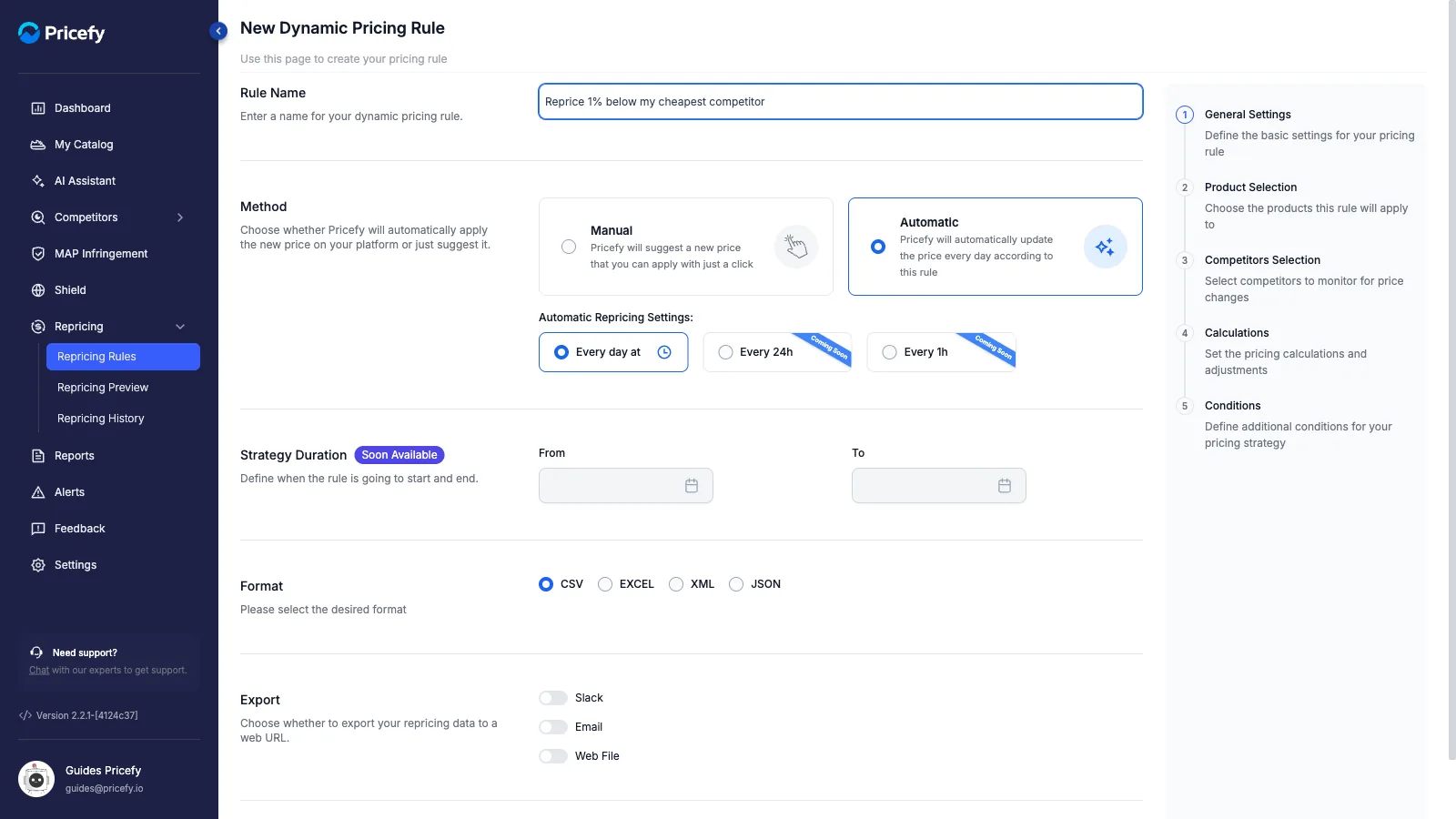Screen dimensions: 1456x819
Task: Click the Chat support link
Action: tap(39, 671)
